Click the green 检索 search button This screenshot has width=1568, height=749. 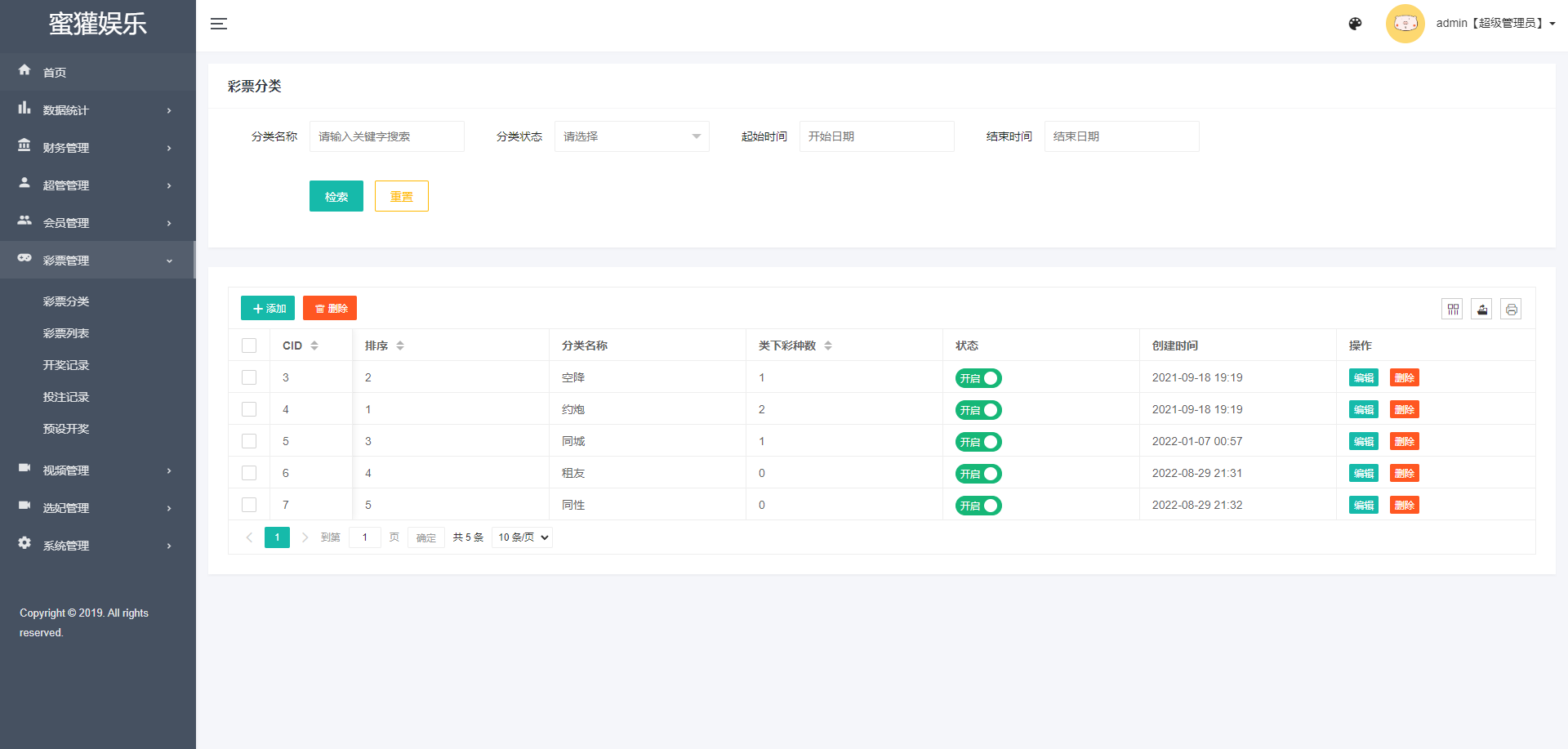(x=336, y=196)
